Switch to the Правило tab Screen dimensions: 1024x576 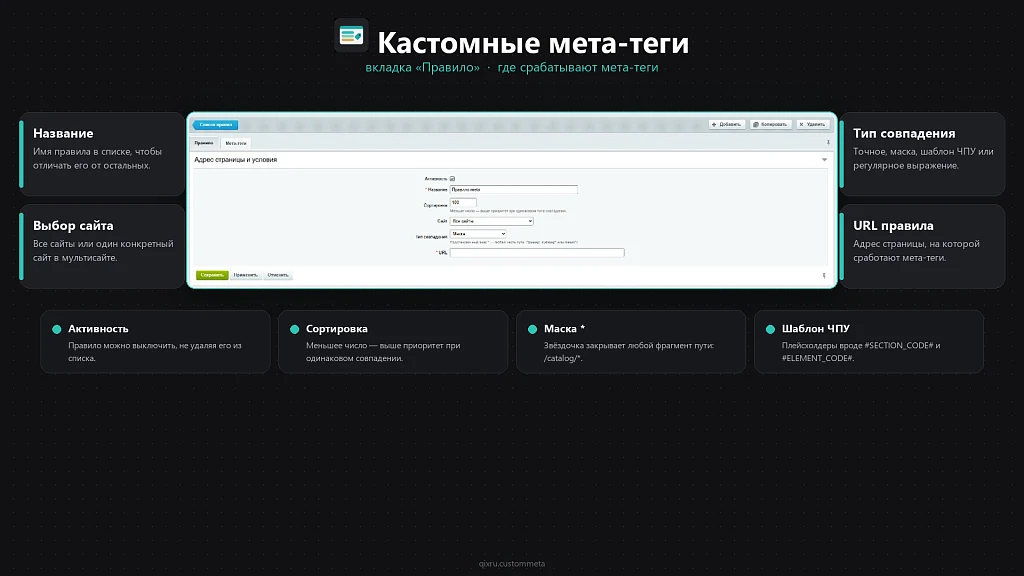pos(204,143)
